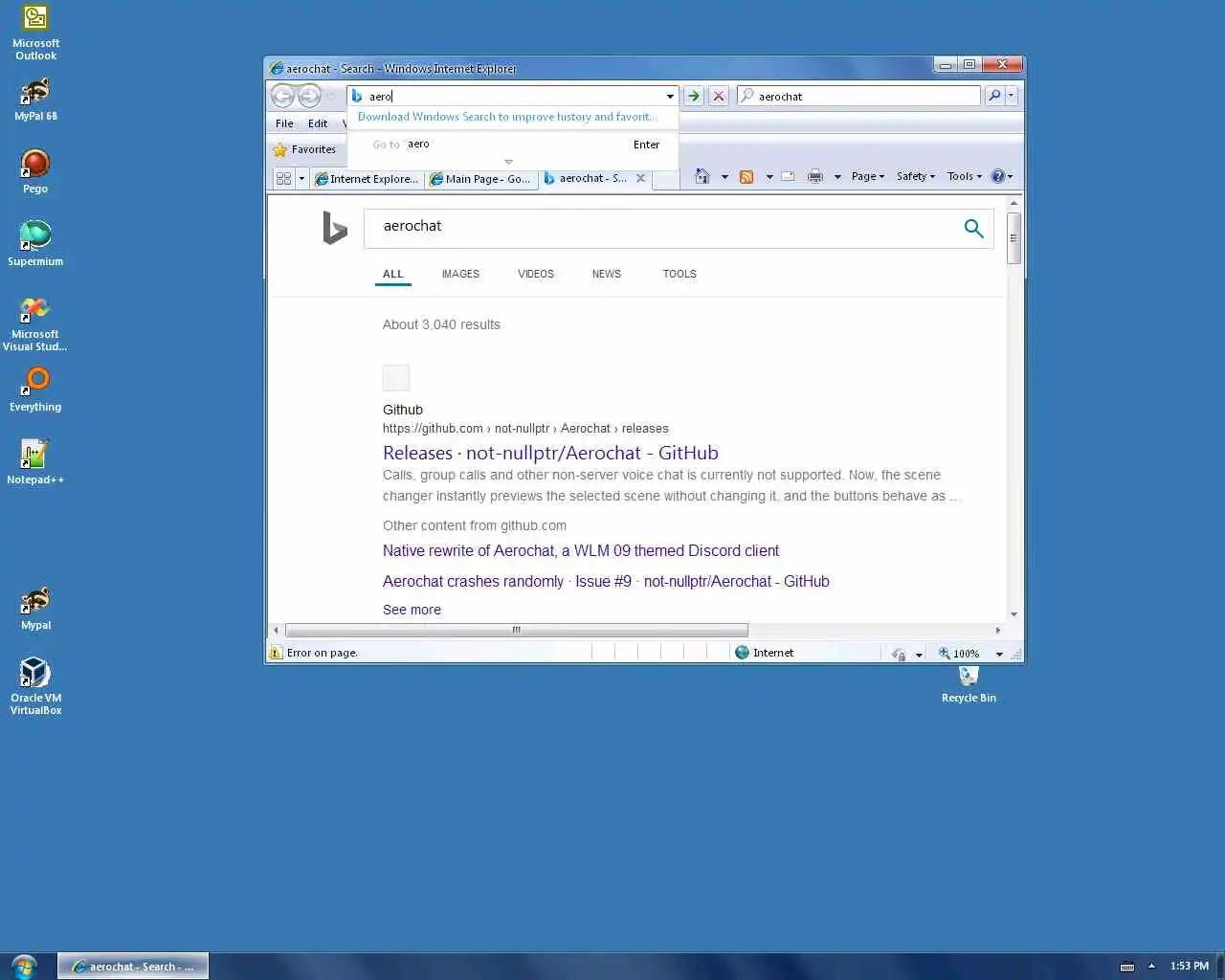Click the Help question mark icon
The height and width of the screenshot is (980, 1225).
[x=998, y=176]
